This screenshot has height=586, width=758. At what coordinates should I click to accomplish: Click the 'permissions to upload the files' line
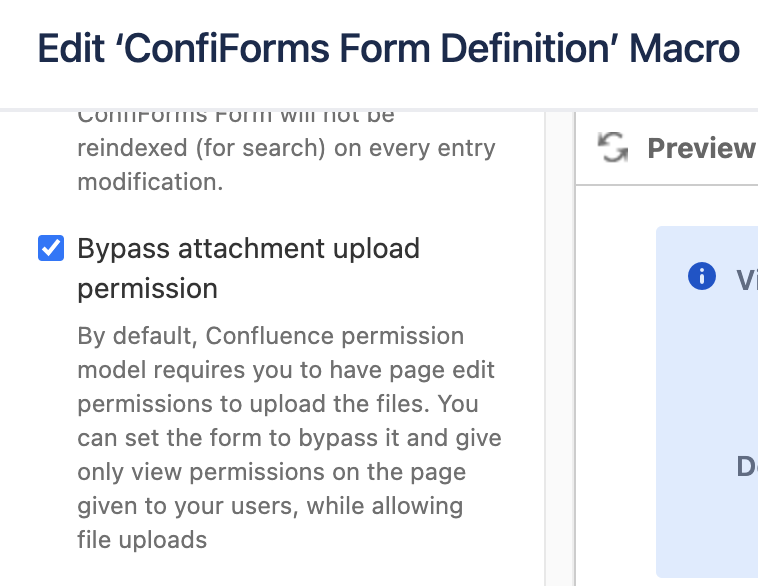pos(278,404)
